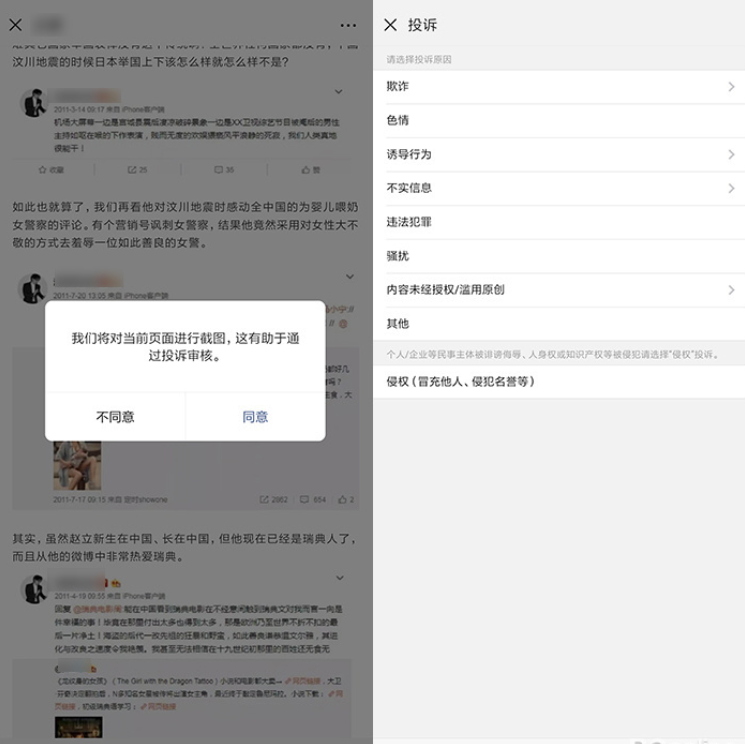The image size is (745, 744).
Task: Select 违法犯罪 complaint reason
Action: click(x=559, y=222)
